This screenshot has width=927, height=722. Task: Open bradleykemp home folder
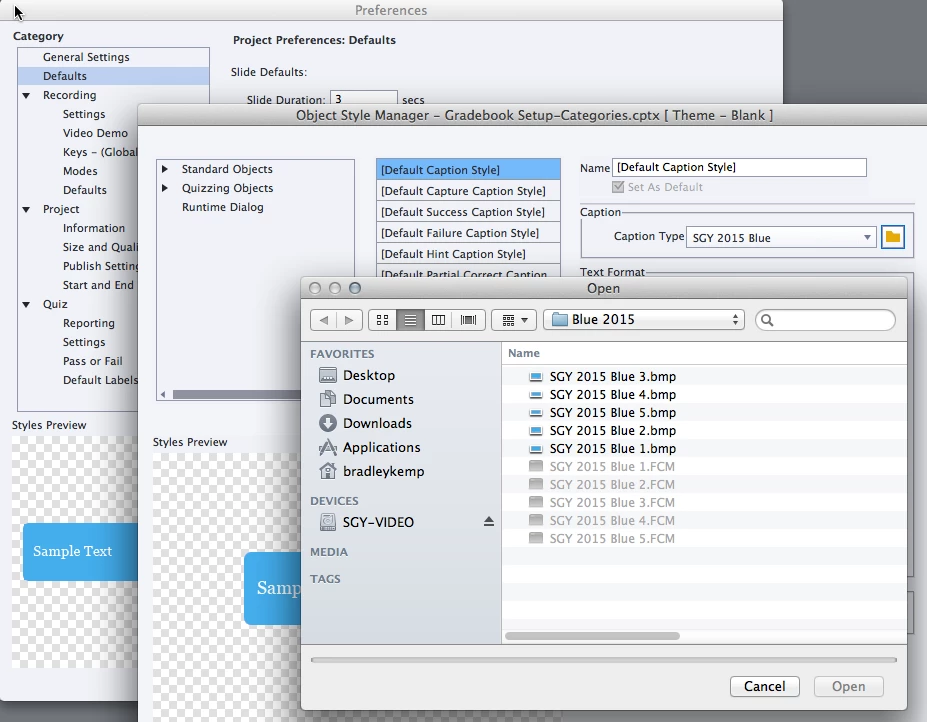tap(371, 471)
